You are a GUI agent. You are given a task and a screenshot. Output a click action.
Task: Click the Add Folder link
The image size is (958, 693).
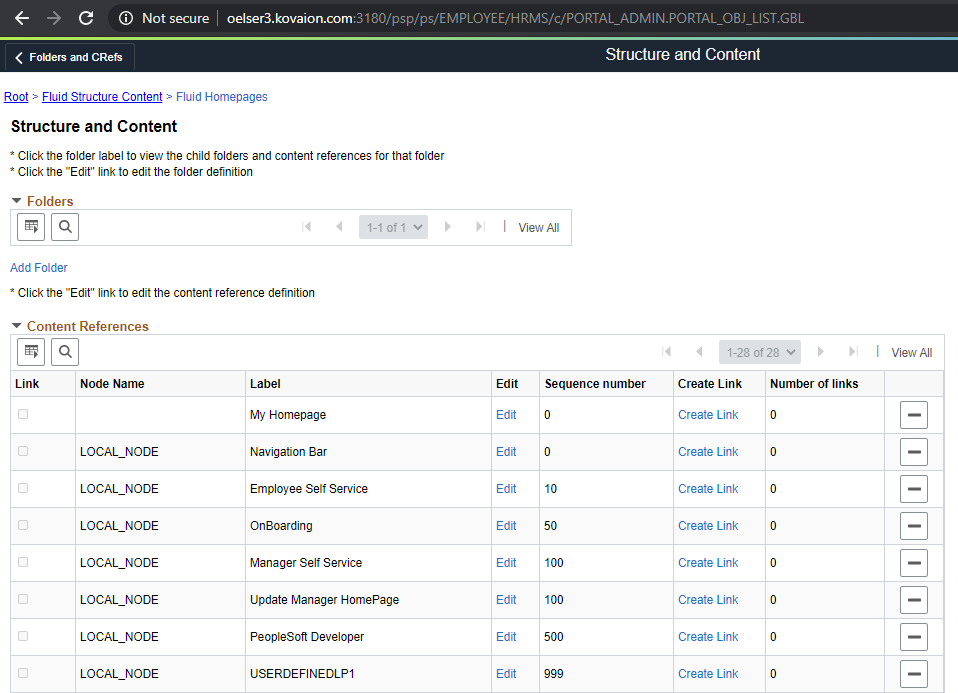tap(38, 268)
